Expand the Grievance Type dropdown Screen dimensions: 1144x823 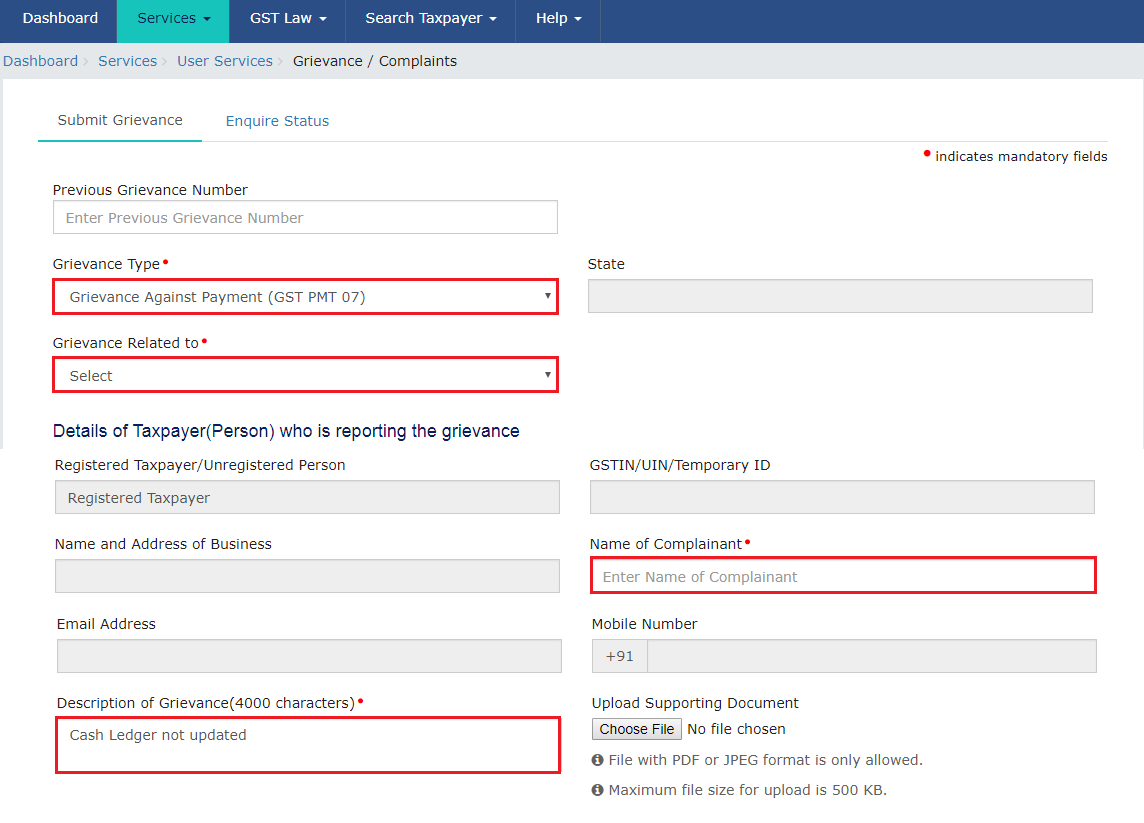(x=305, y=297)
